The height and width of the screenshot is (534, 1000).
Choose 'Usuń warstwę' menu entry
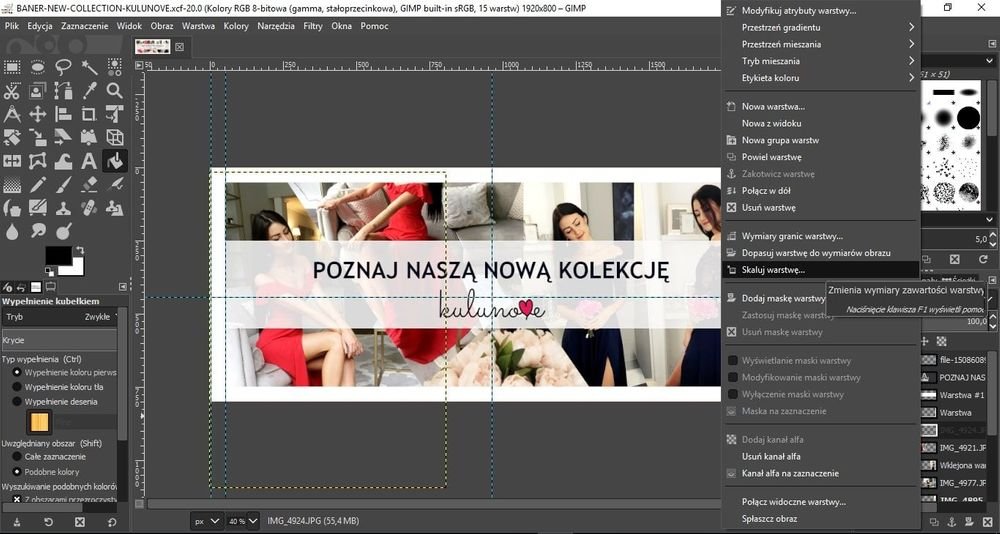820,207
